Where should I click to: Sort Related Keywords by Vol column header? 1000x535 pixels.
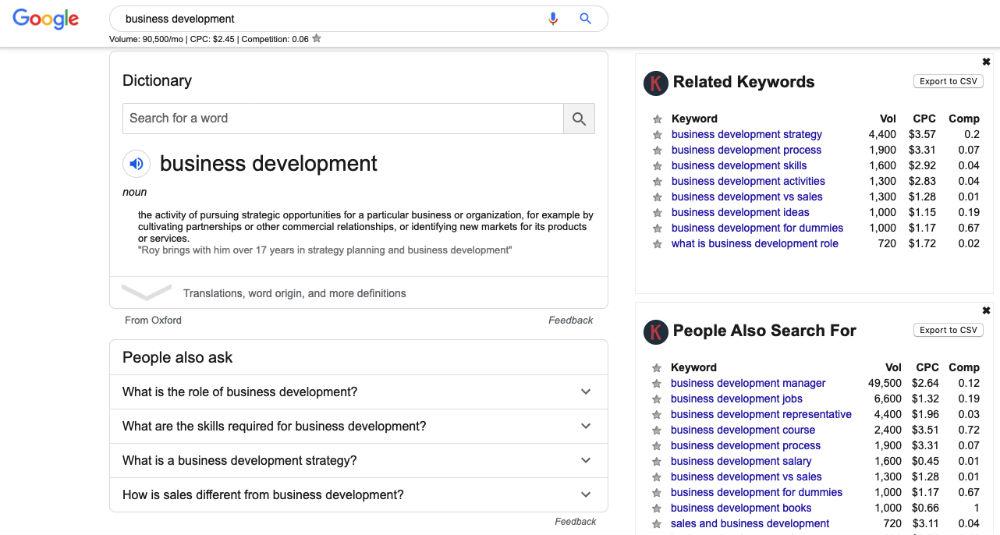coord(887,118)
